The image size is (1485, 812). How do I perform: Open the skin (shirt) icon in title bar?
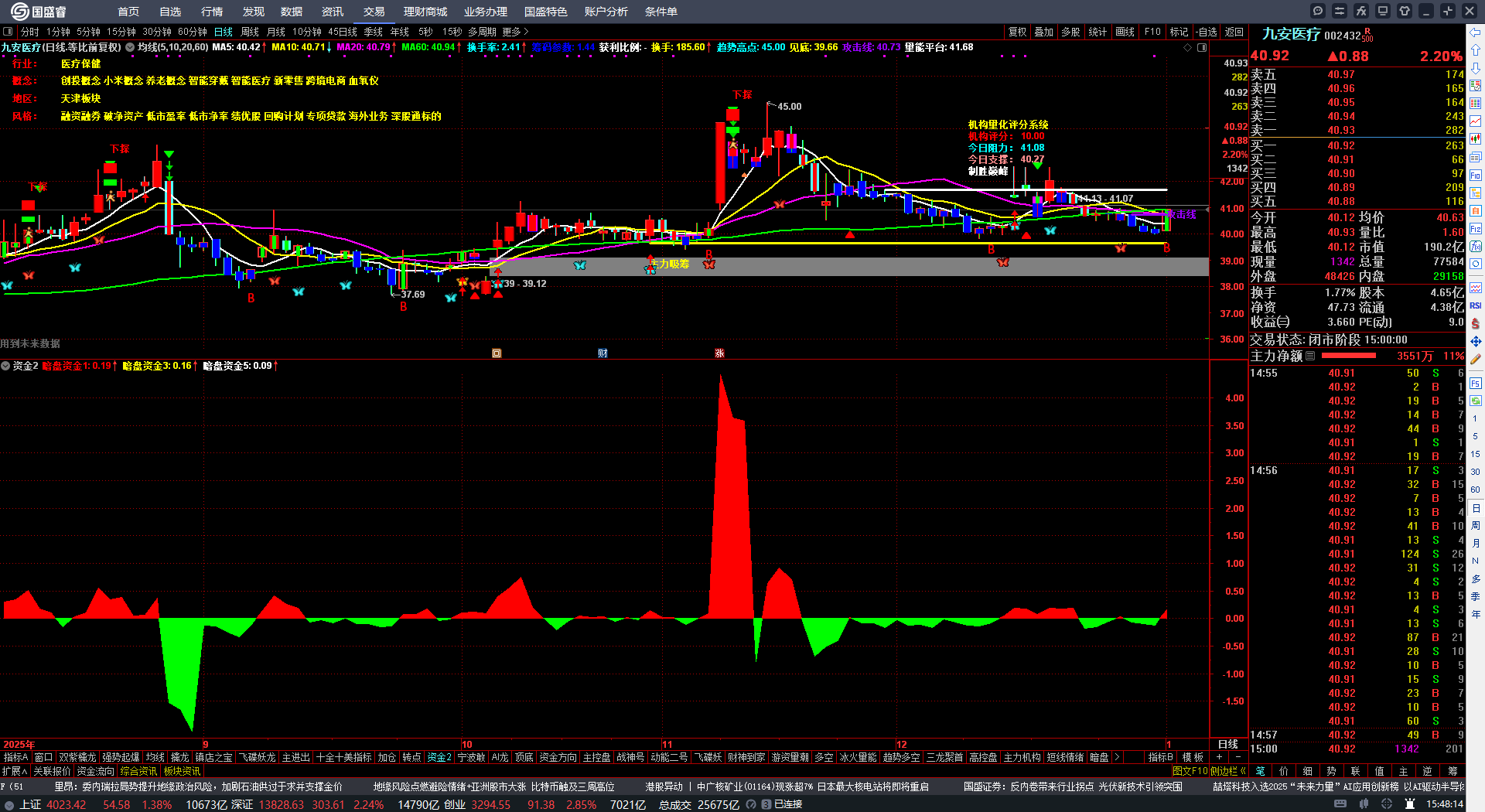click(1405, 11)
